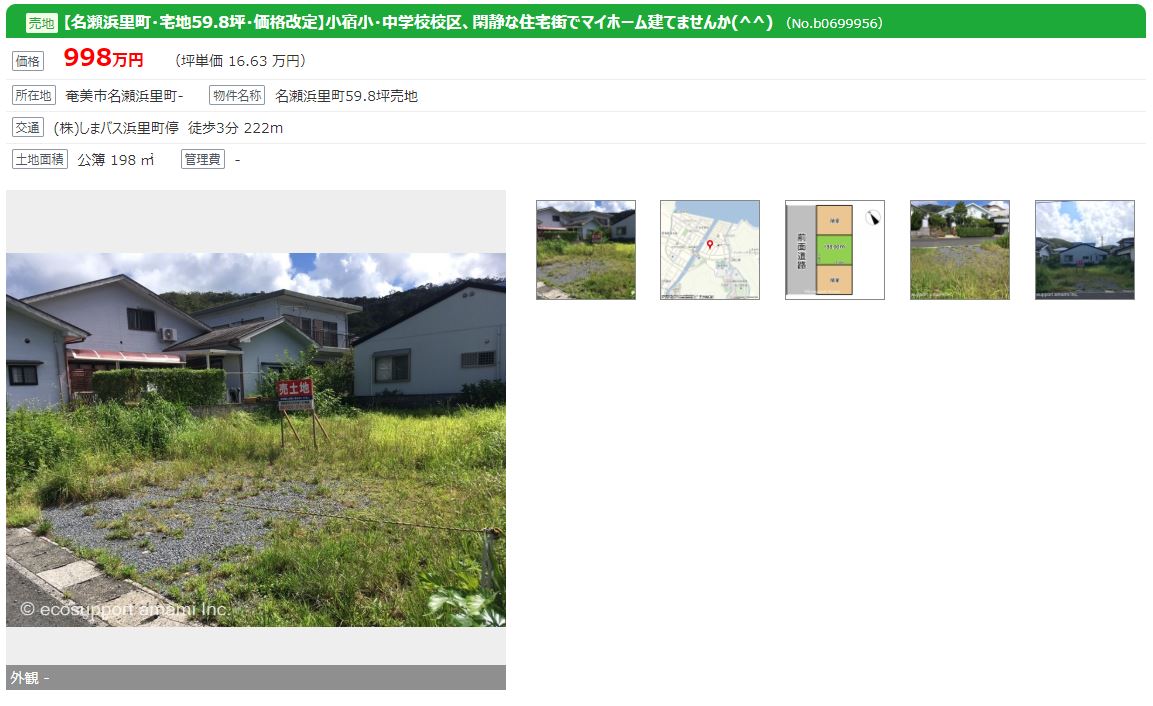Click the 所在地 label tag

coord(34,96)
